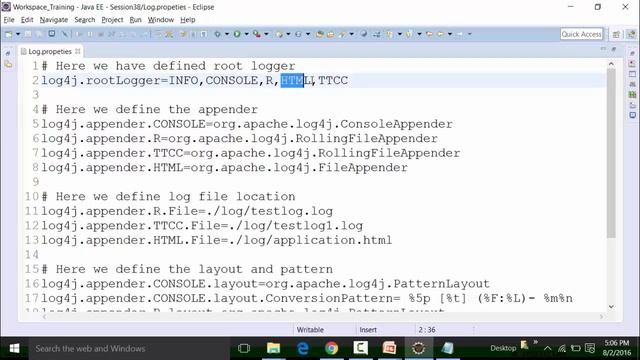This screenshot has width=640, height=360.
Task: Open the Search menu
Action: tap(84, 20)
